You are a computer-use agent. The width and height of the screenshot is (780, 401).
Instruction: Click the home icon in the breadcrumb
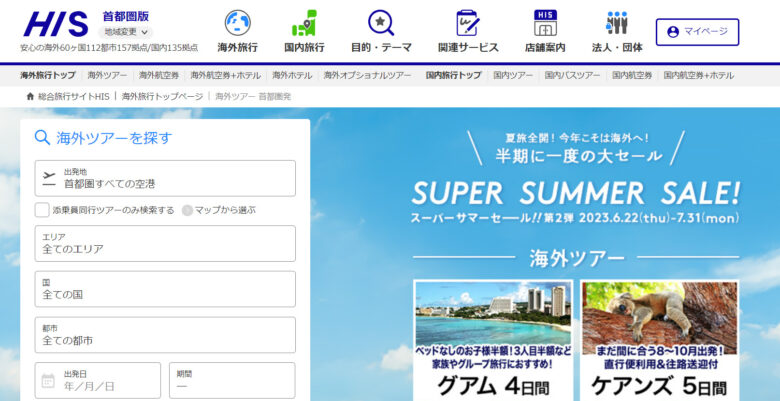click(x=30, y=97)
